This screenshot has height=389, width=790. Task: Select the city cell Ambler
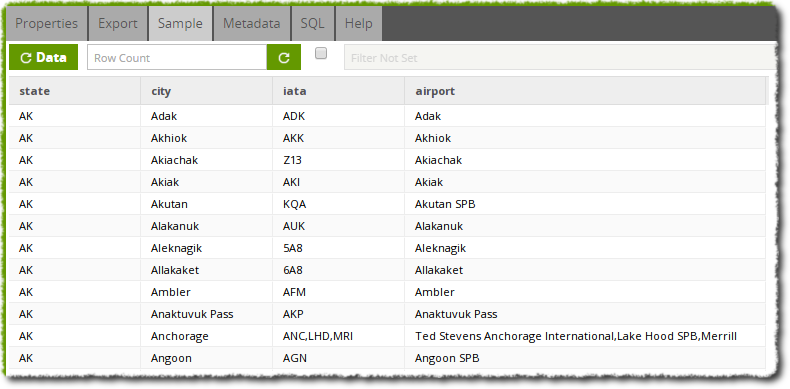pyautogui.click(x=207, y=292)
